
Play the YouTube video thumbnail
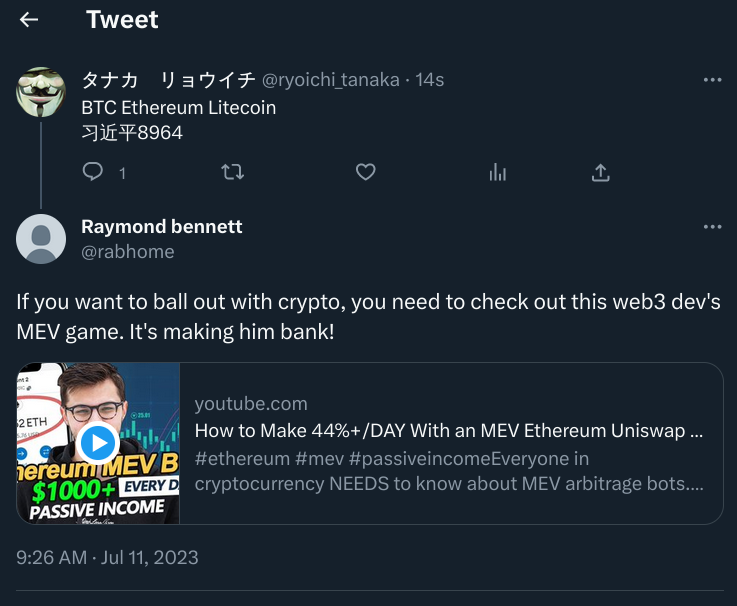[x=98, y=442]
